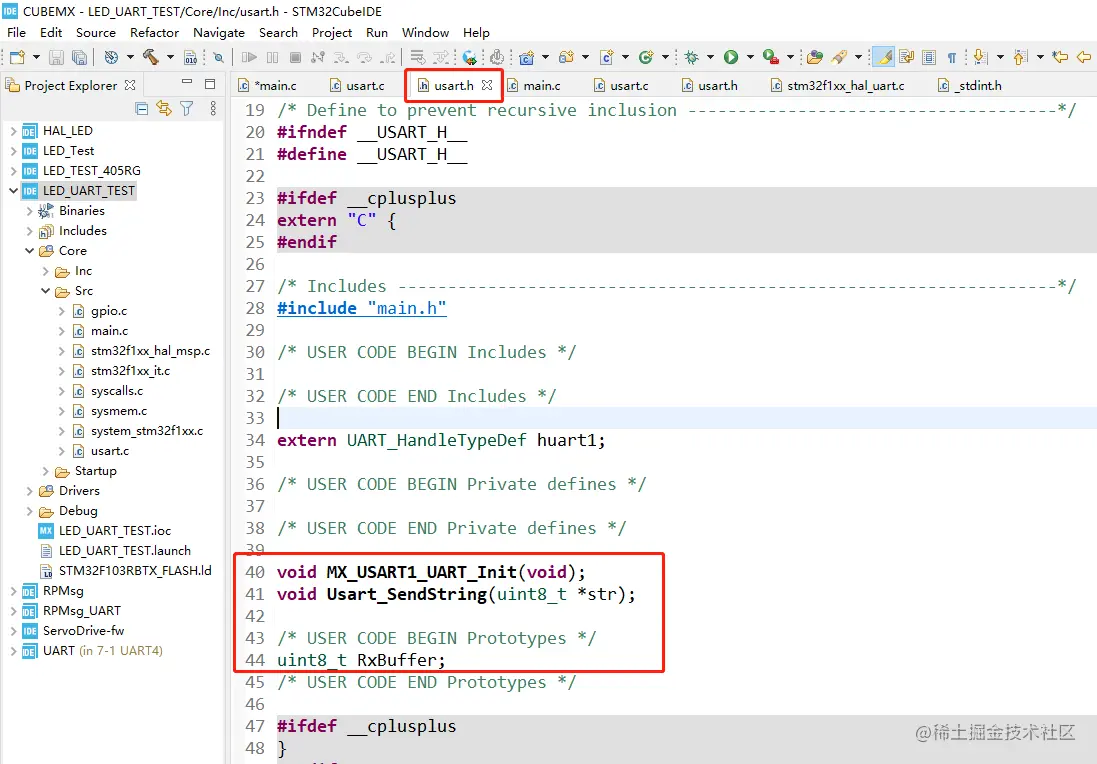Select STM32F103RBTX_FLASH.ld file
This screenshot has width=1097, height=764.
click(135, 571)
